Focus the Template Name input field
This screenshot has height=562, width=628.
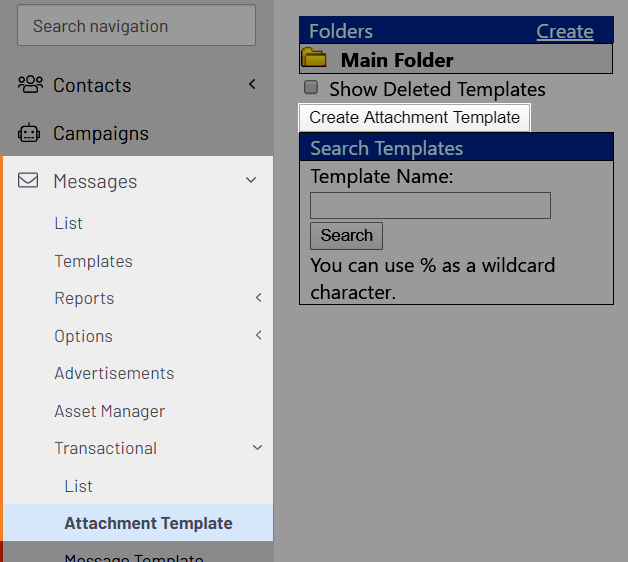pyautogui.click(x=431, y=205)
